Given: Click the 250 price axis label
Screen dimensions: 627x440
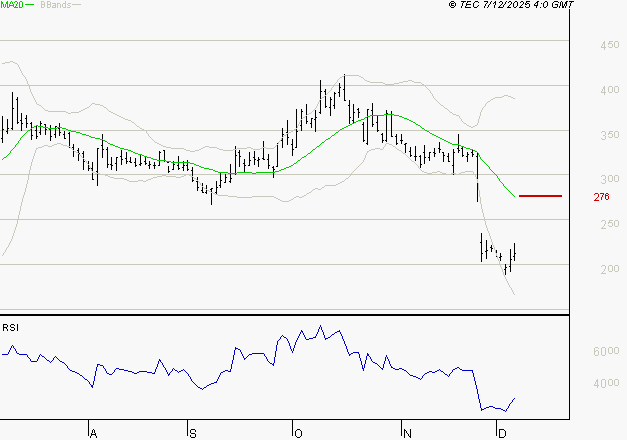Looking at the screenshot, I should [610, 224].
